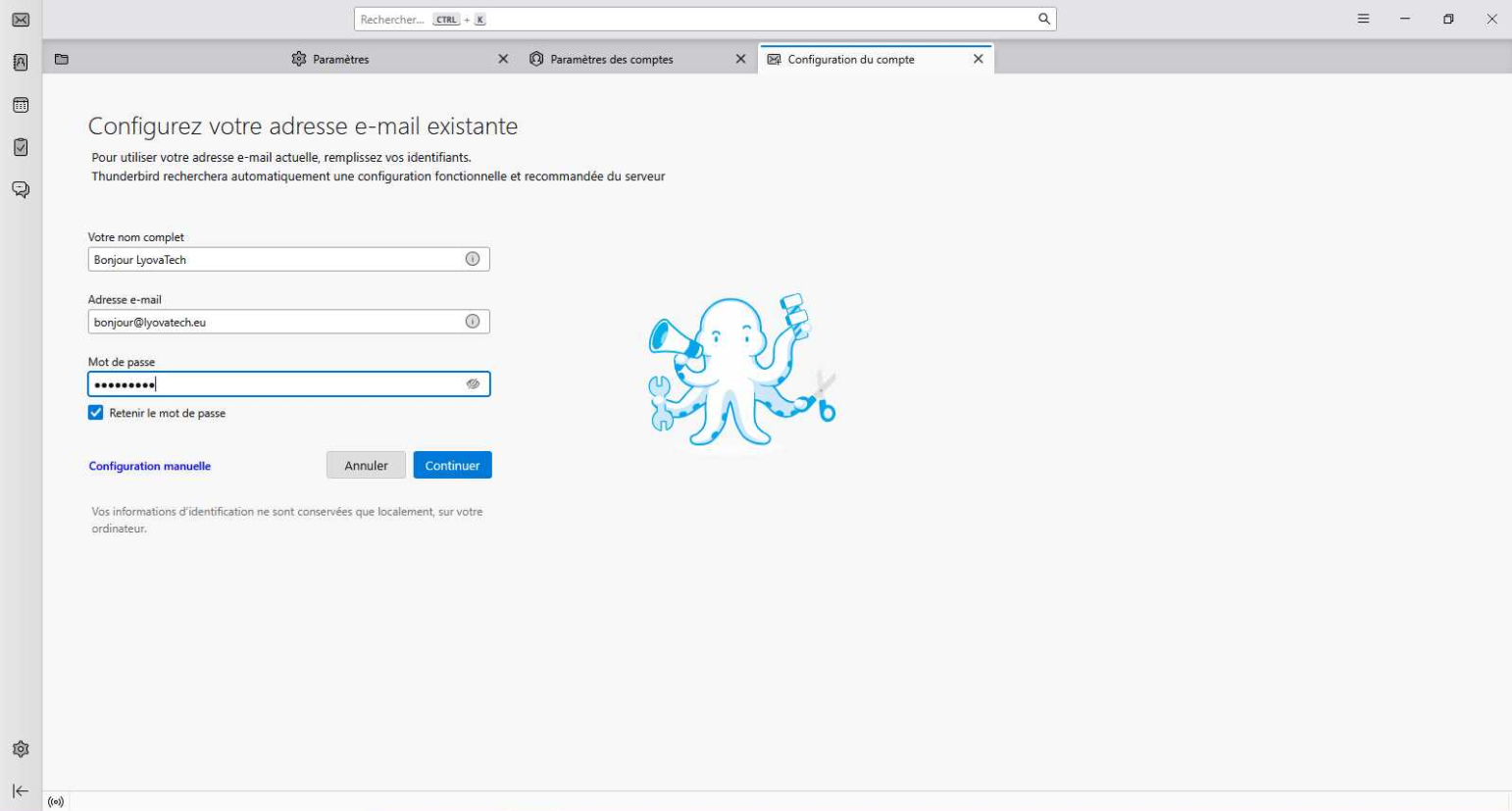Open the Tasks sidebar icon
This screenshot has height=811, width=1512.
click(21, 147)
